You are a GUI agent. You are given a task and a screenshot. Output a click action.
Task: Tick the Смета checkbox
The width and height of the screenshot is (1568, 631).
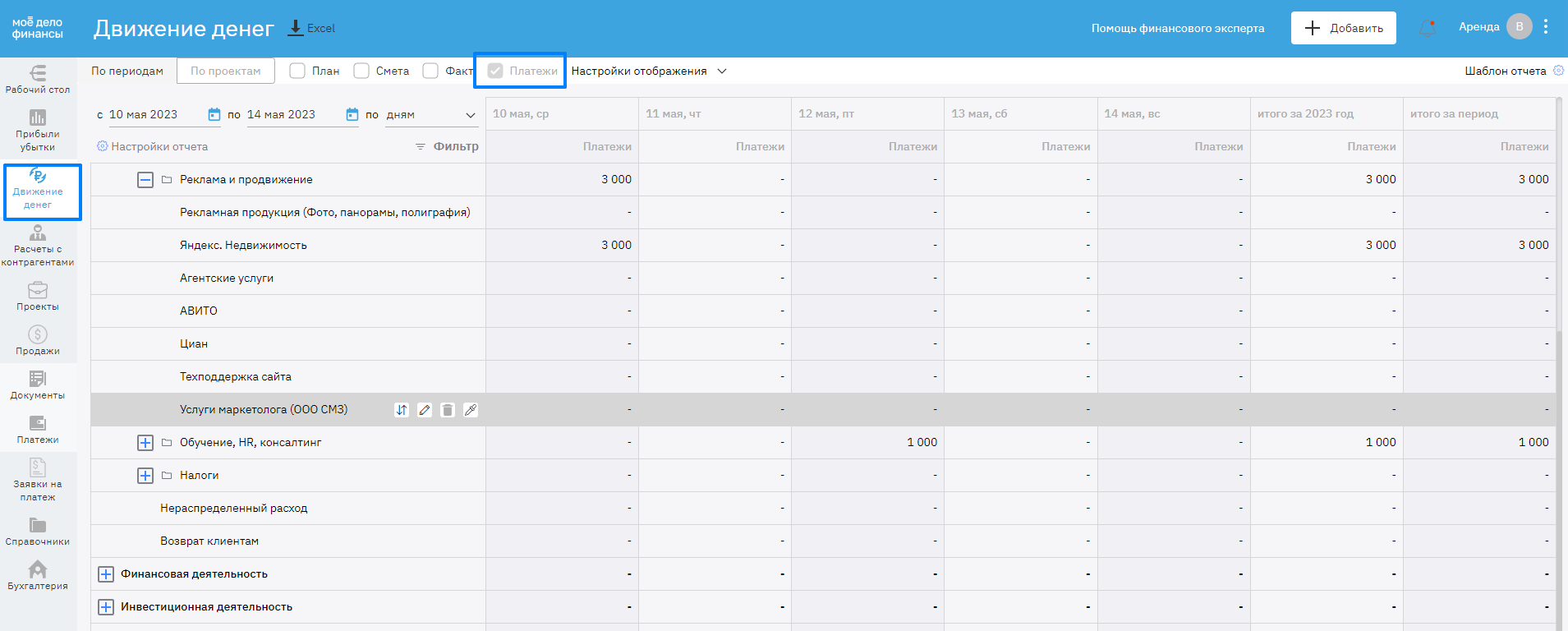[361, 71]
